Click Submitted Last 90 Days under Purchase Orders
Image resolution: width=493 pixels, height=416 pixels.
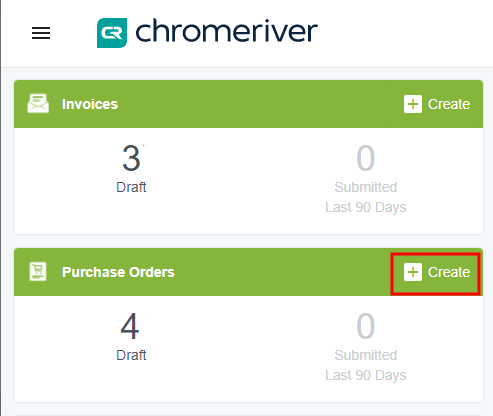click(366, 365)
